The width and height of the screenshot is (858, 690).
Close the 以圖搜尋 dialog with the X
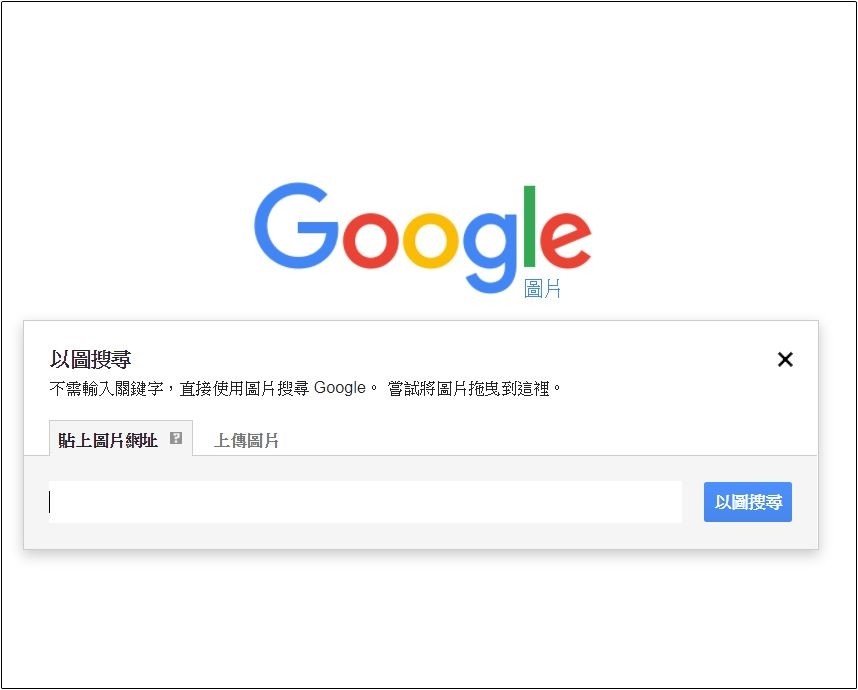click(785, 360)
